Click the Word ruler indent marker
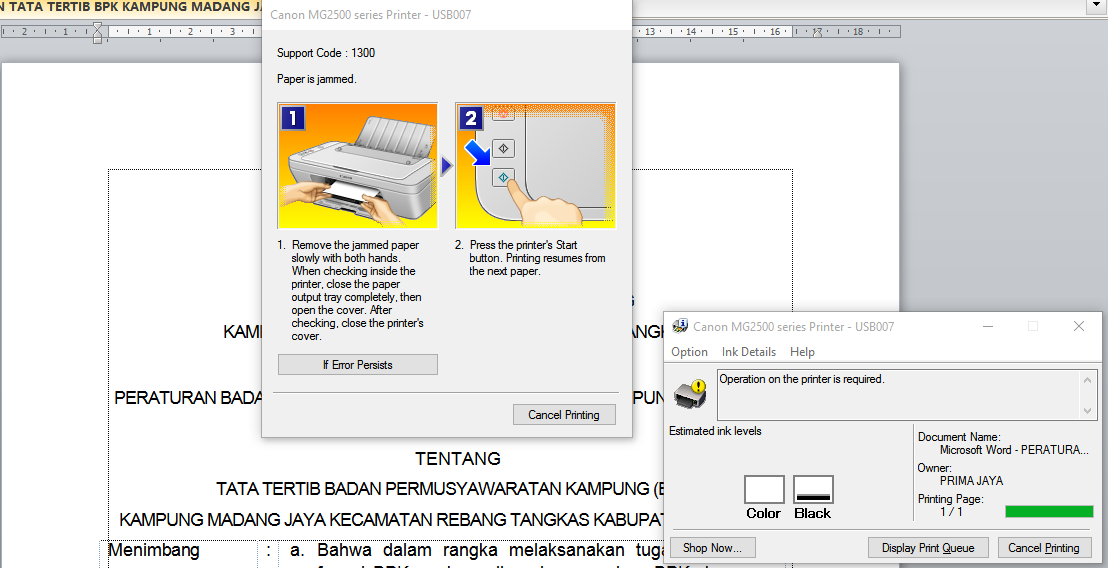This screenshot has width=1108, height=568. point(98,32)
